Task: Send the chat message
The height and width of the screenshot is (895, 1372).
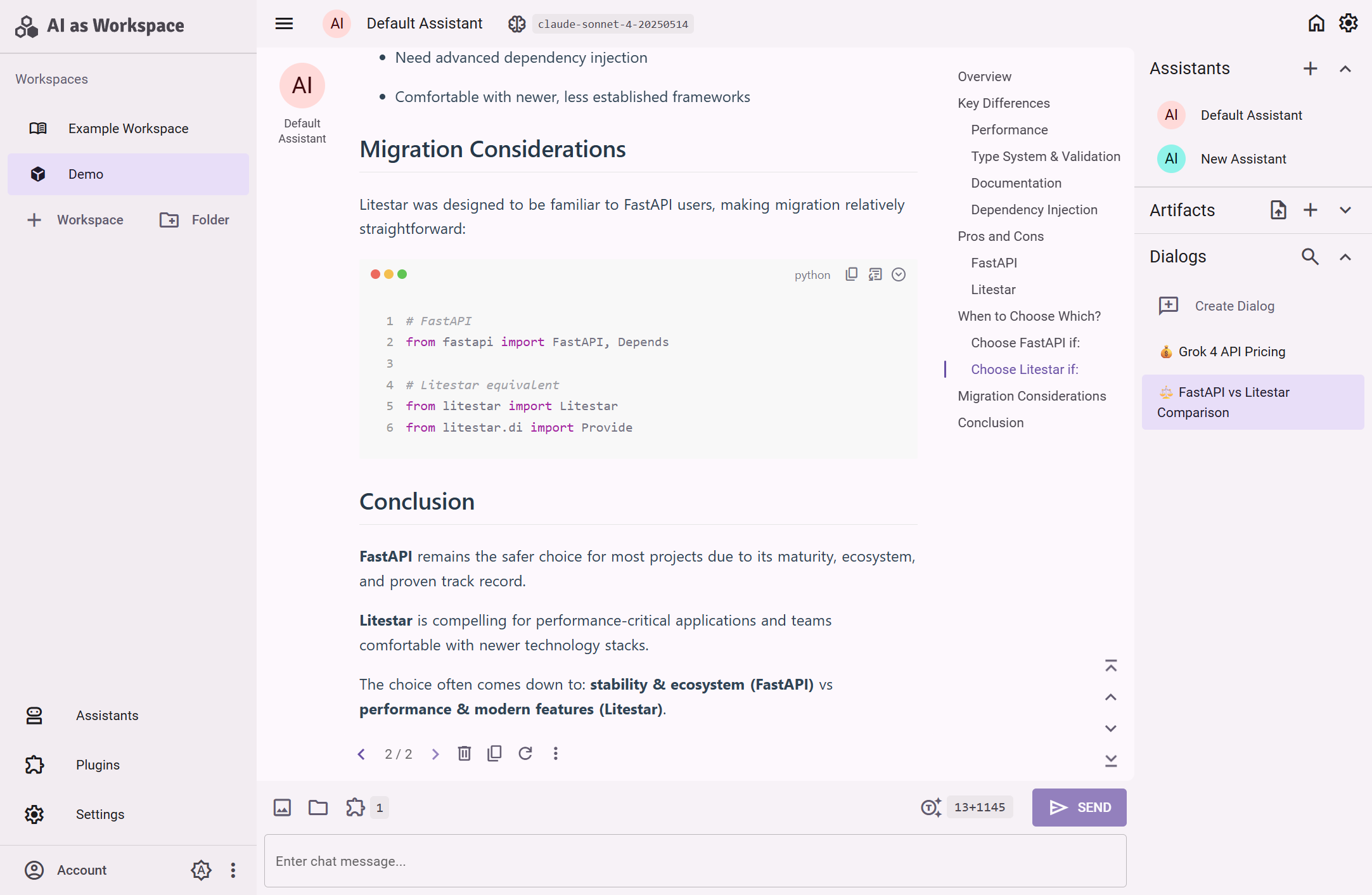Action: pos(1079,808)
